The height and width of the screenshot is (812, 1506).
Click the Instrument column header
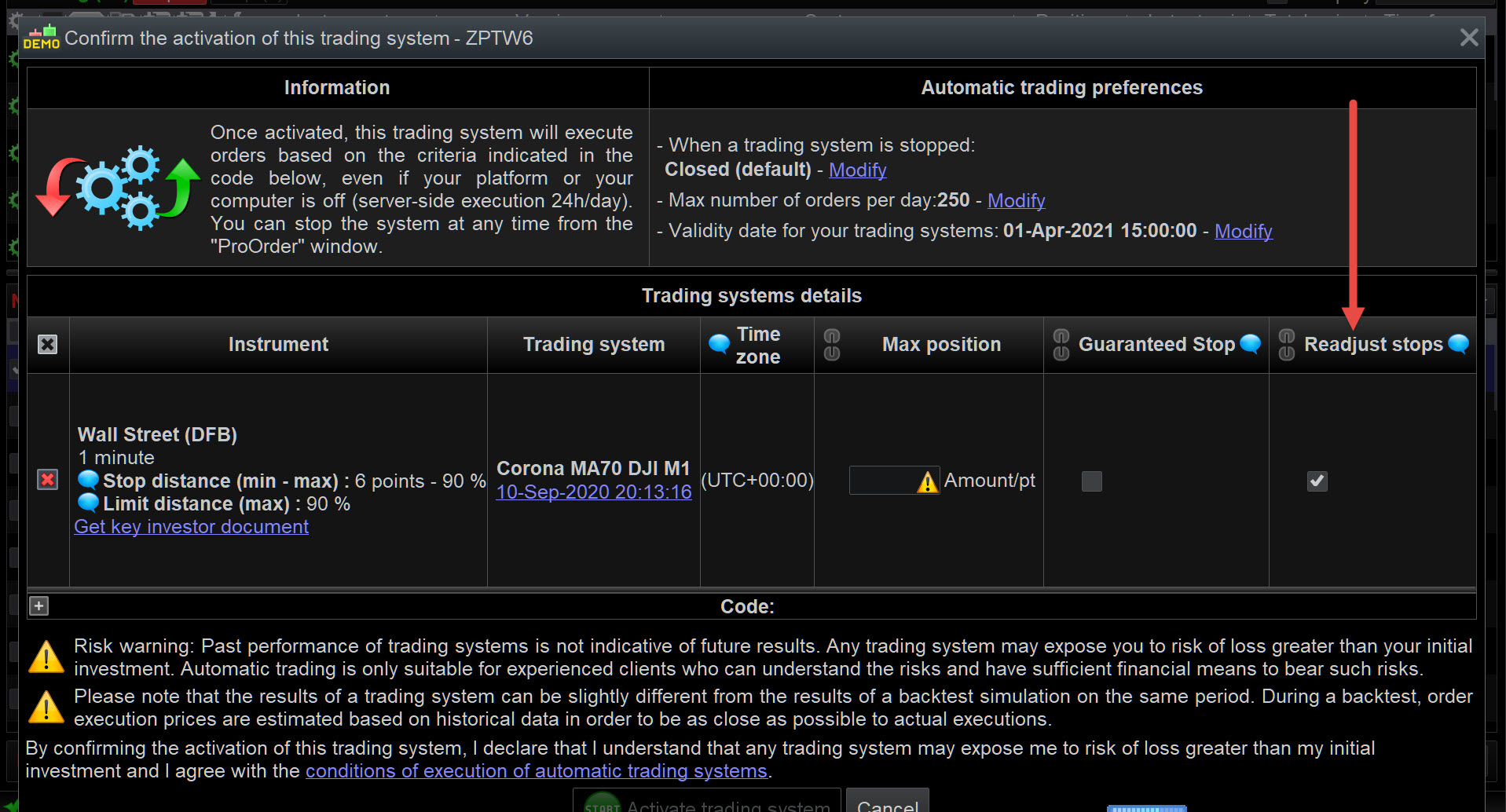278,345
